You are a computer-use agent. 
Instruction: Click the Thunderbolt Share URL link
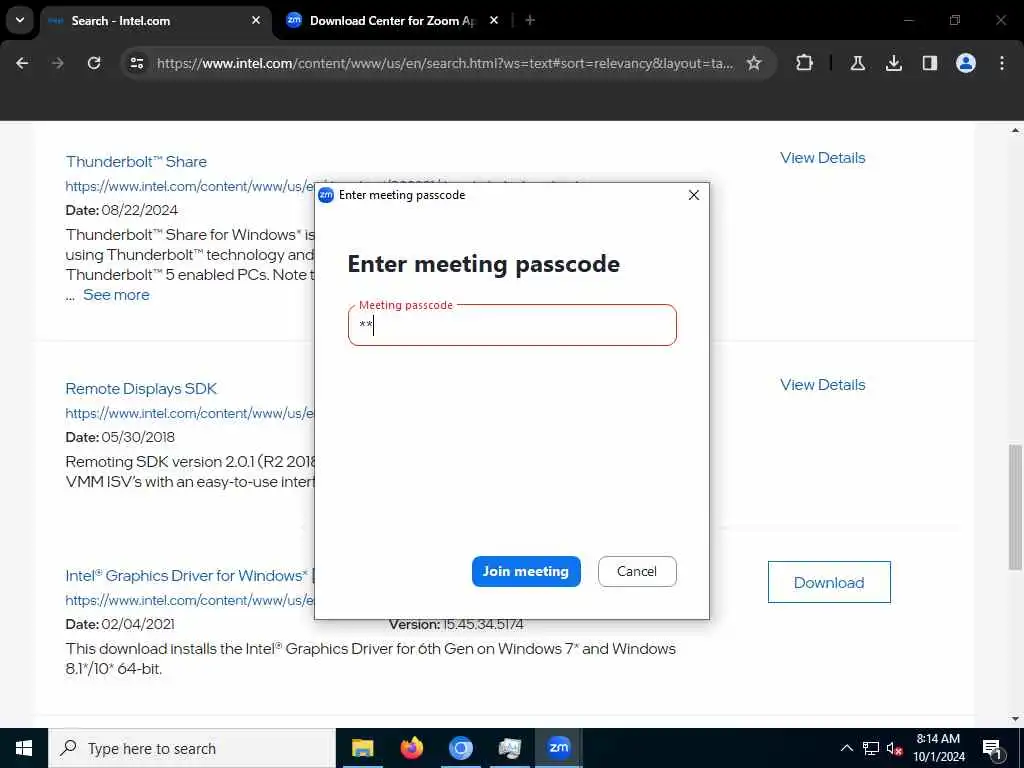click(189, 186)
